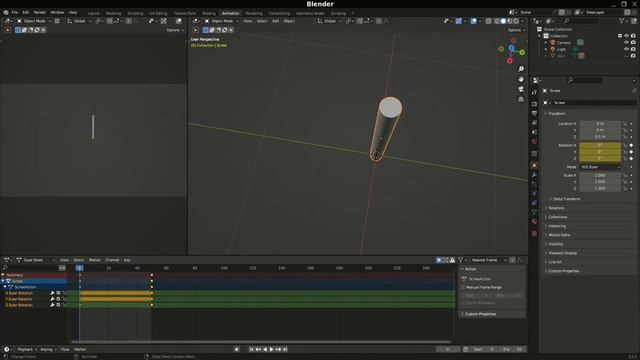Click Rotation X value field
Image resolution: width=640 pixels, height=360 pixels.
(600, 145)
